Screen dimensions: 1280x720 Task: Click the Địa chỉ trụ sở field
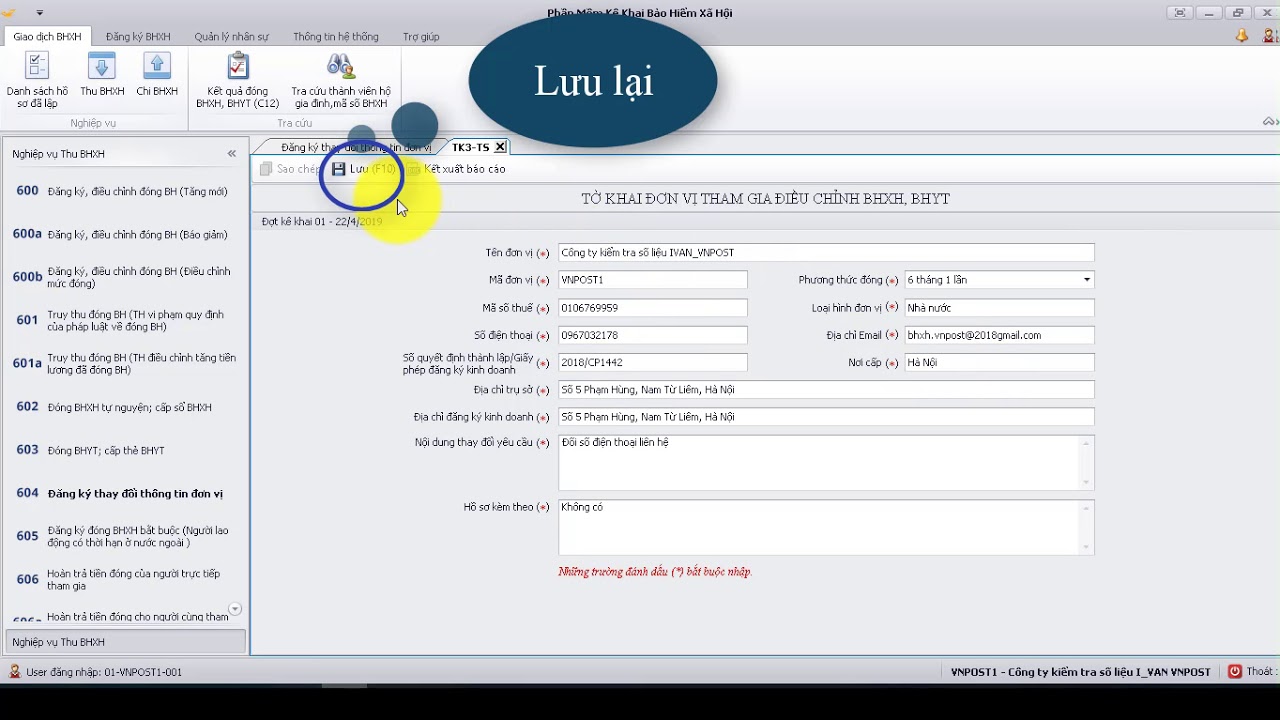click(826, 389)
